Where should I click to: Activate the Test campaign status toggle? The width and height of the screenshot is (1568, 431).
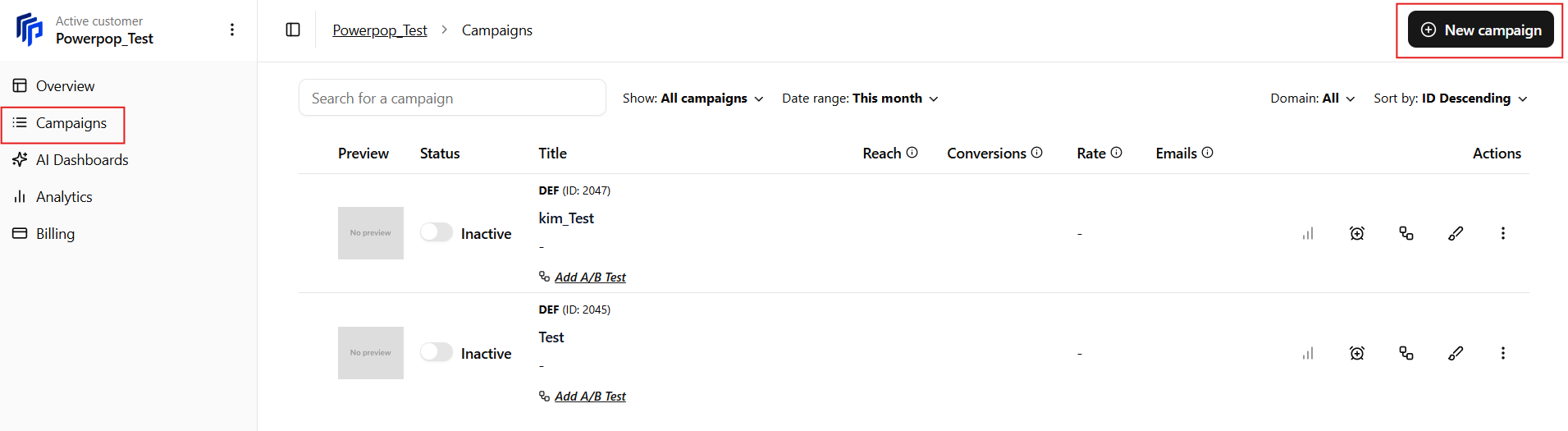pyautogui.click(x=437, y=352)
